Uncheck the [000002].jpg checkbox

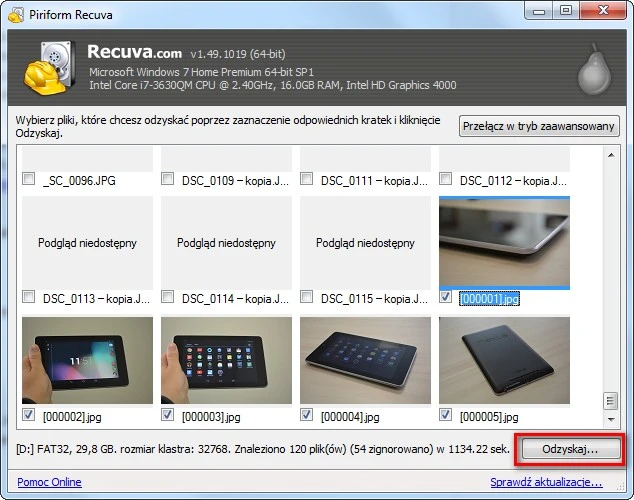[x=28, y=415]
